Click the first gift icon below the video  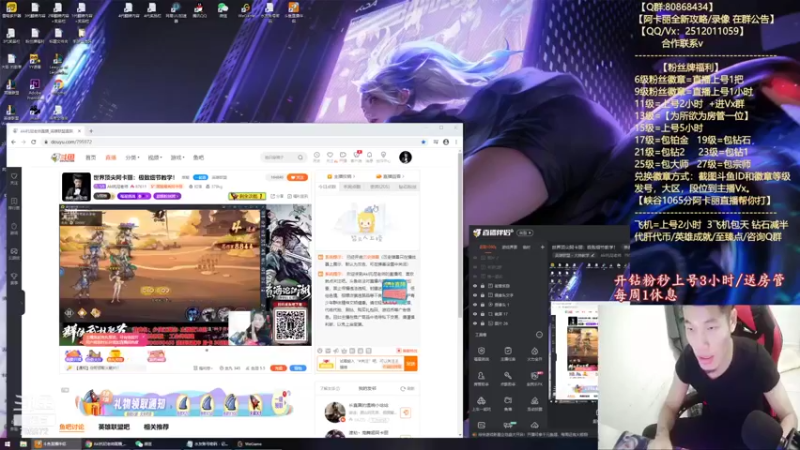pos(73,356)
